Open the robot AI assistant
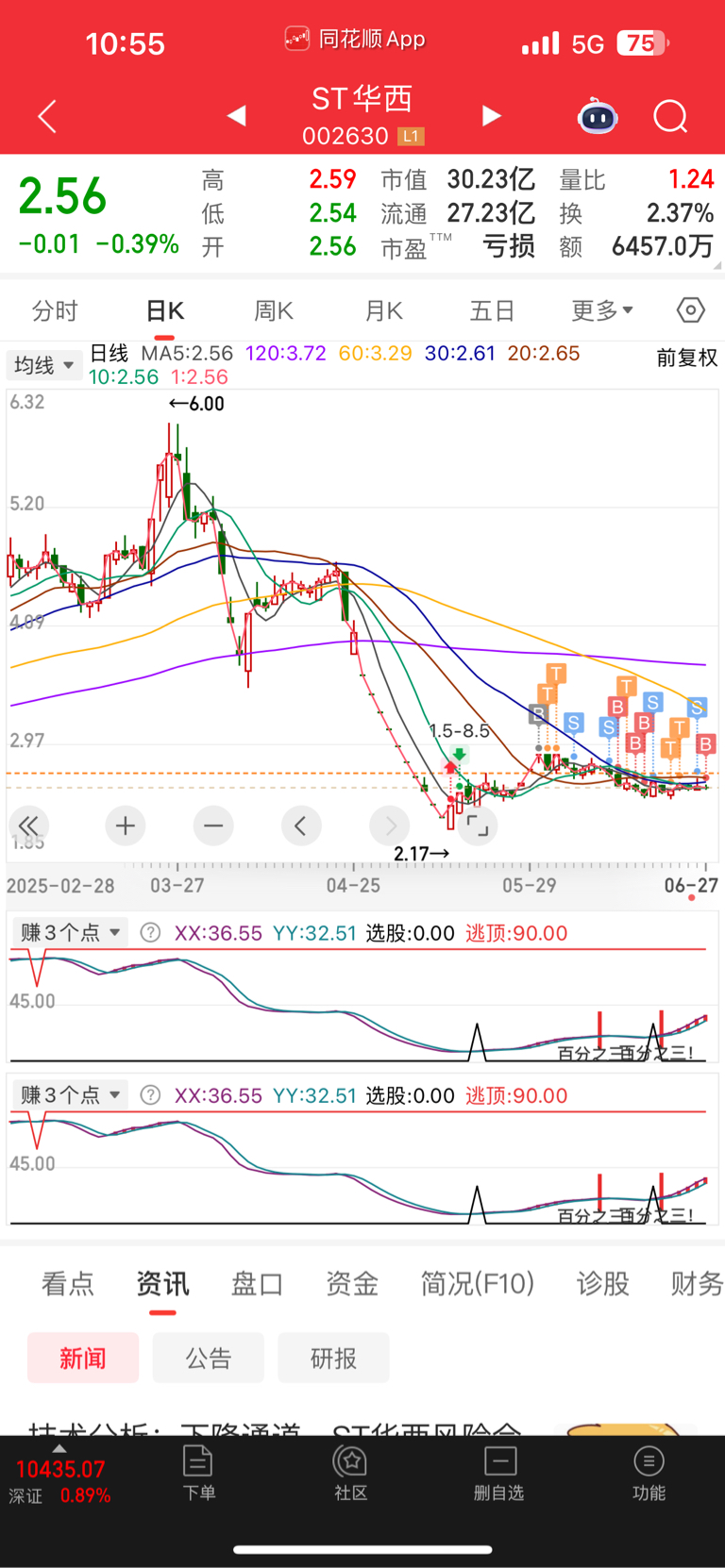The width and height of the screenshot is (725, 1568). coord(598,116)
